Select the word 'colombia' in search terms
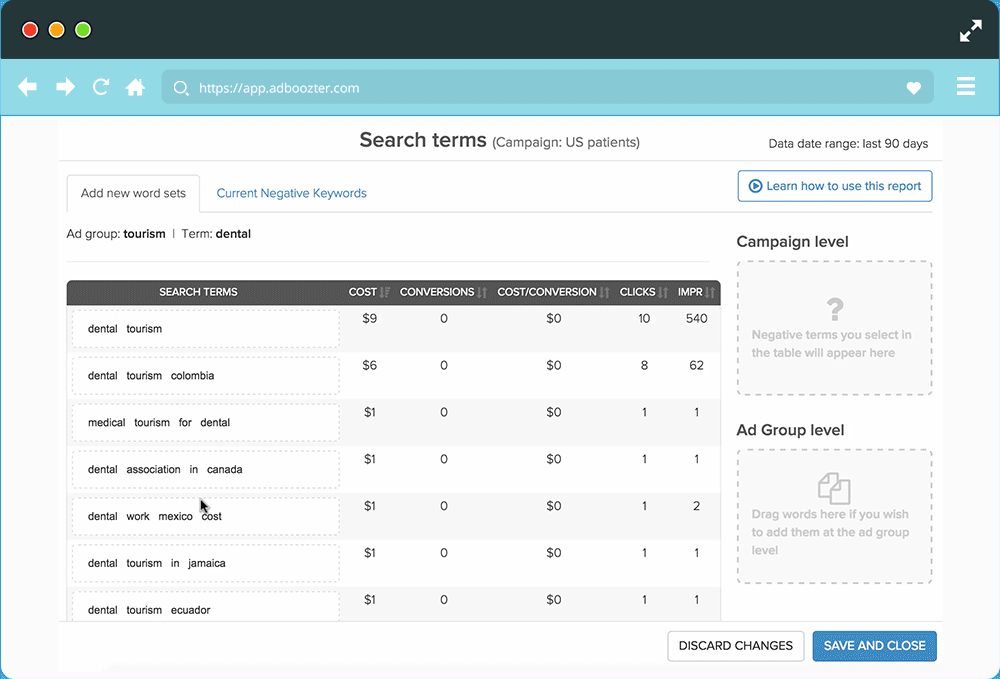The image size is (1000, 679). [193, 376]
